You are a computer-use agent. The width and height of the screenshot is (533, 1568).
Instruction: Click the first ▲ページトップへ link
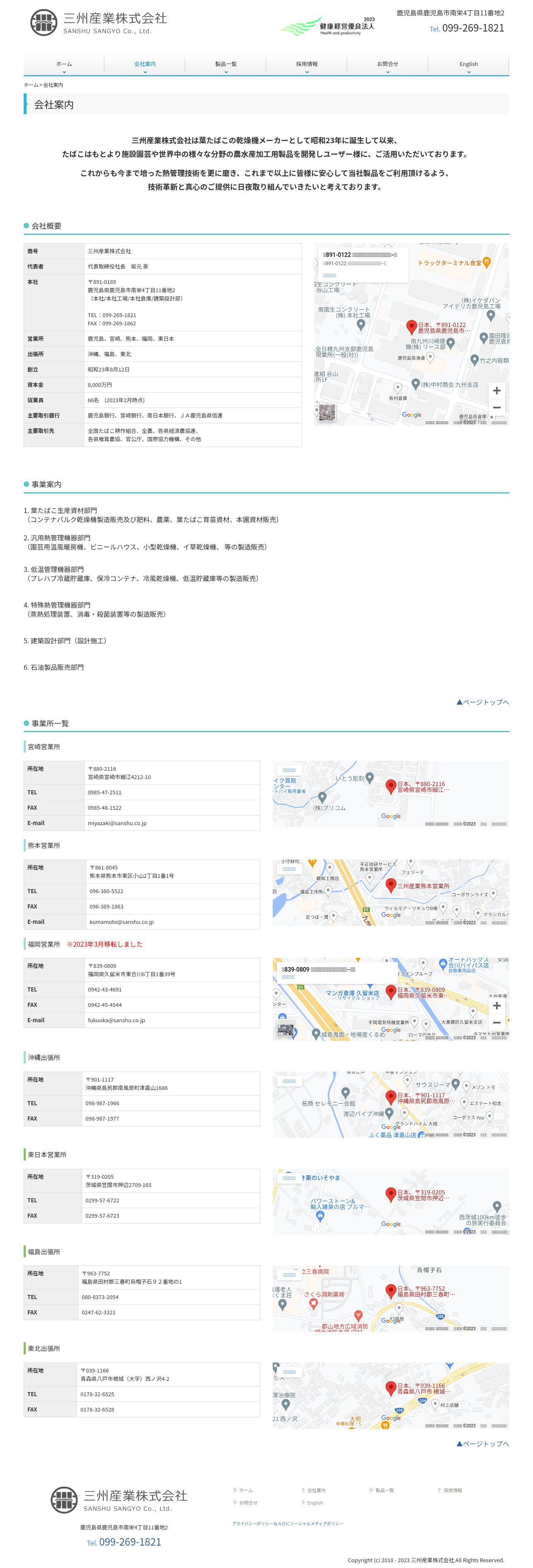482,702
